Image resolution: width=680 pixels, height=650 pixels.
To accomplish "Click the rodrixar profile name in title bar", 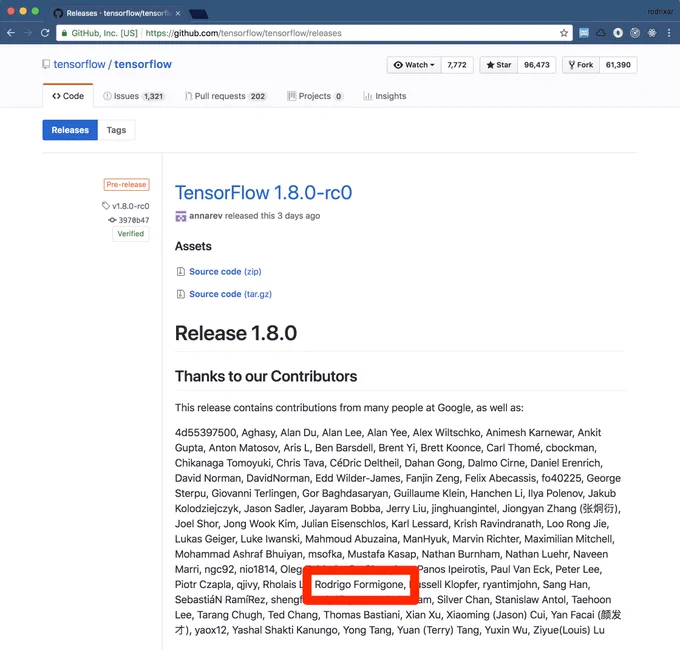I will pyautogui.click(x=660, y=12).
